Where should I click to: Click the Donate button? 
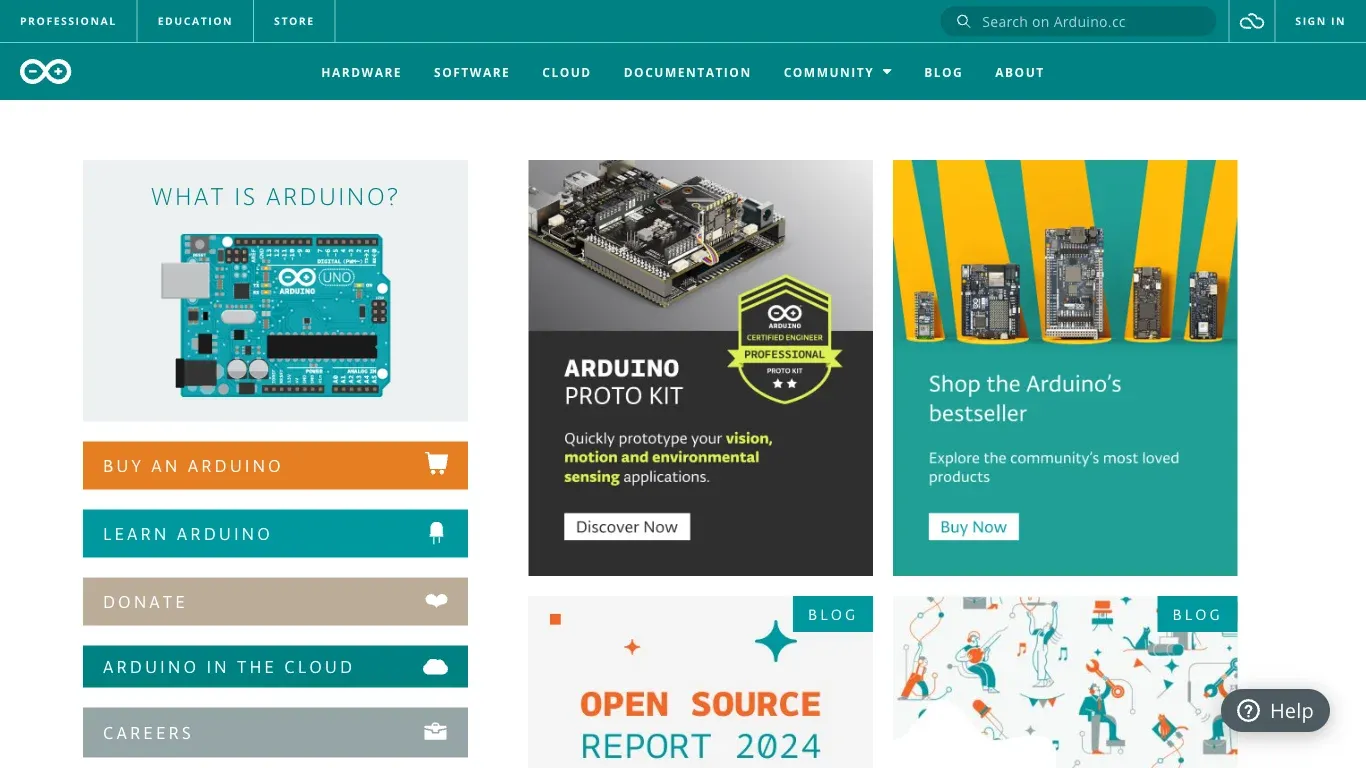click(x=275, y=601)
